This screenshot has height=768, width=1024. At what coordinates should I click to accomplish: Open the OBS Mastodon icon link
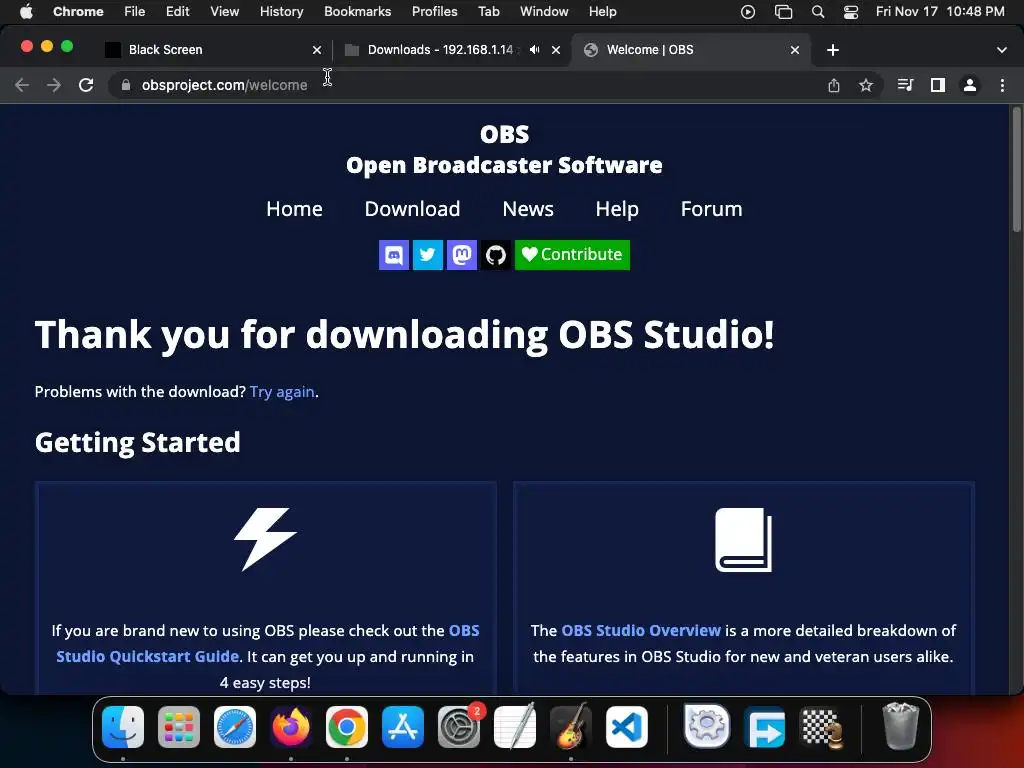point(462,255)
